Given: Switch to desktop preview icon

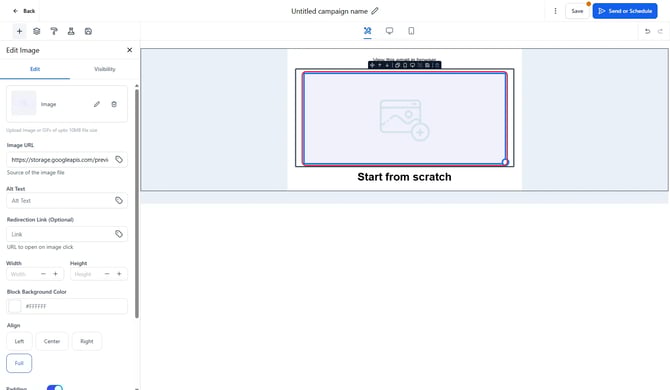Looking at the screenshot, I should [x=389, y=31].
